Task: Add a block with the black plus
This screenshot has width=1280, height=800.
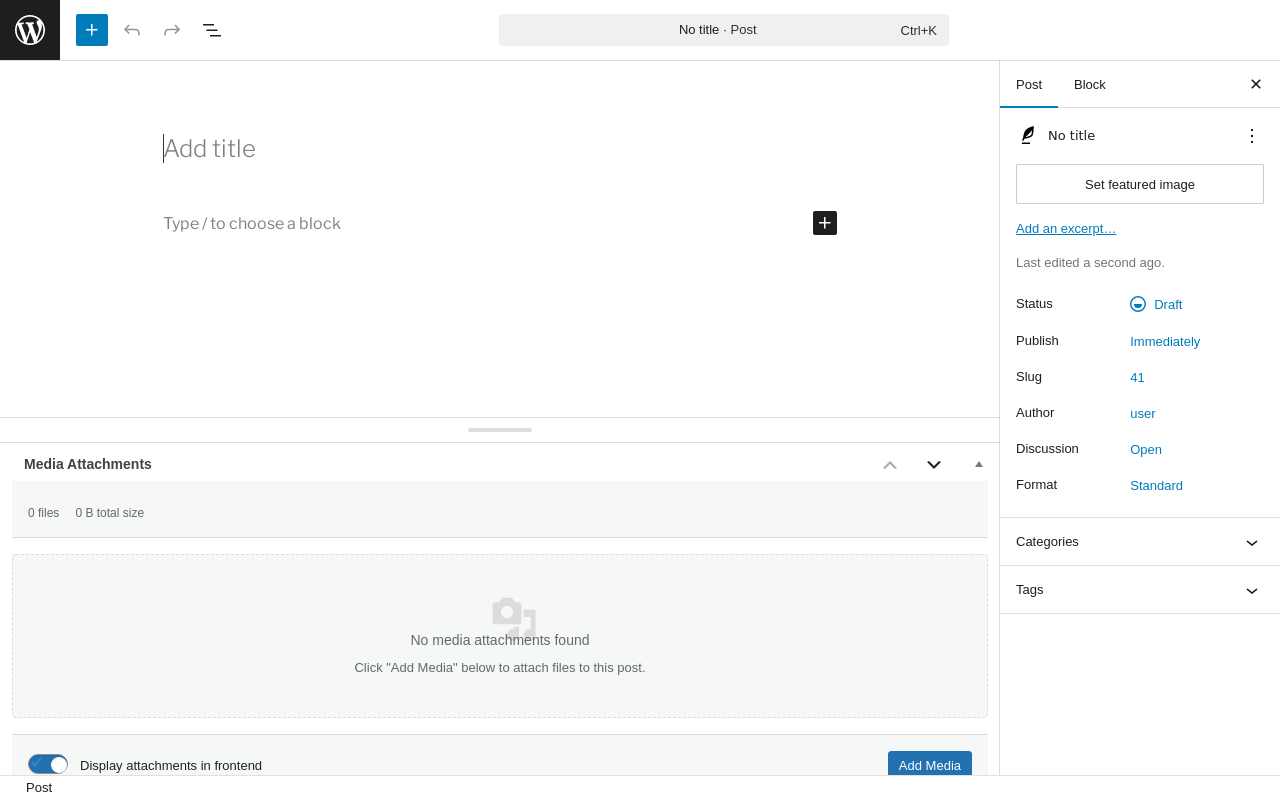Action: pos(825,223)
